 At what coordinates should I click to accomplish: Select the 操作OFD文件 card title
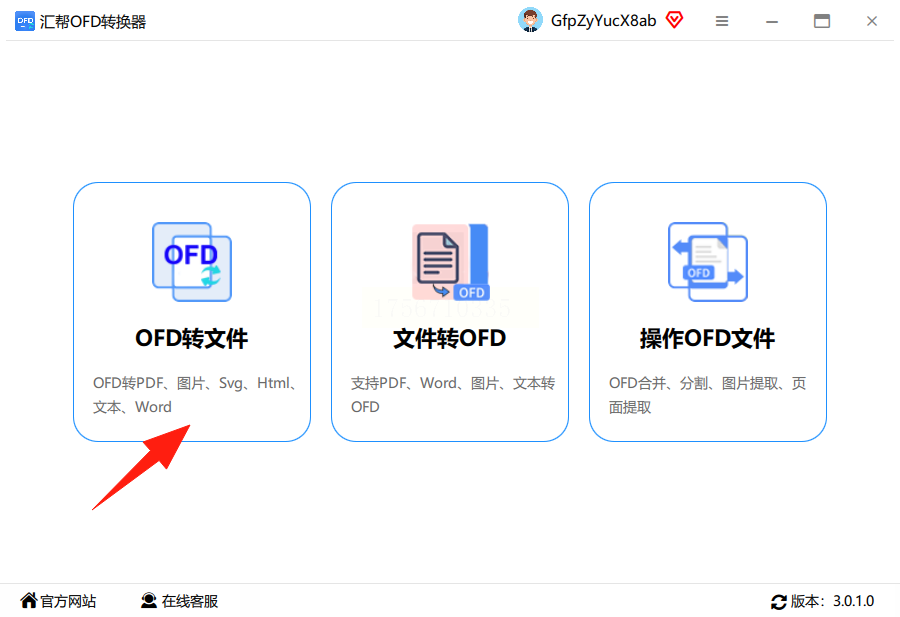click(708, 338)
